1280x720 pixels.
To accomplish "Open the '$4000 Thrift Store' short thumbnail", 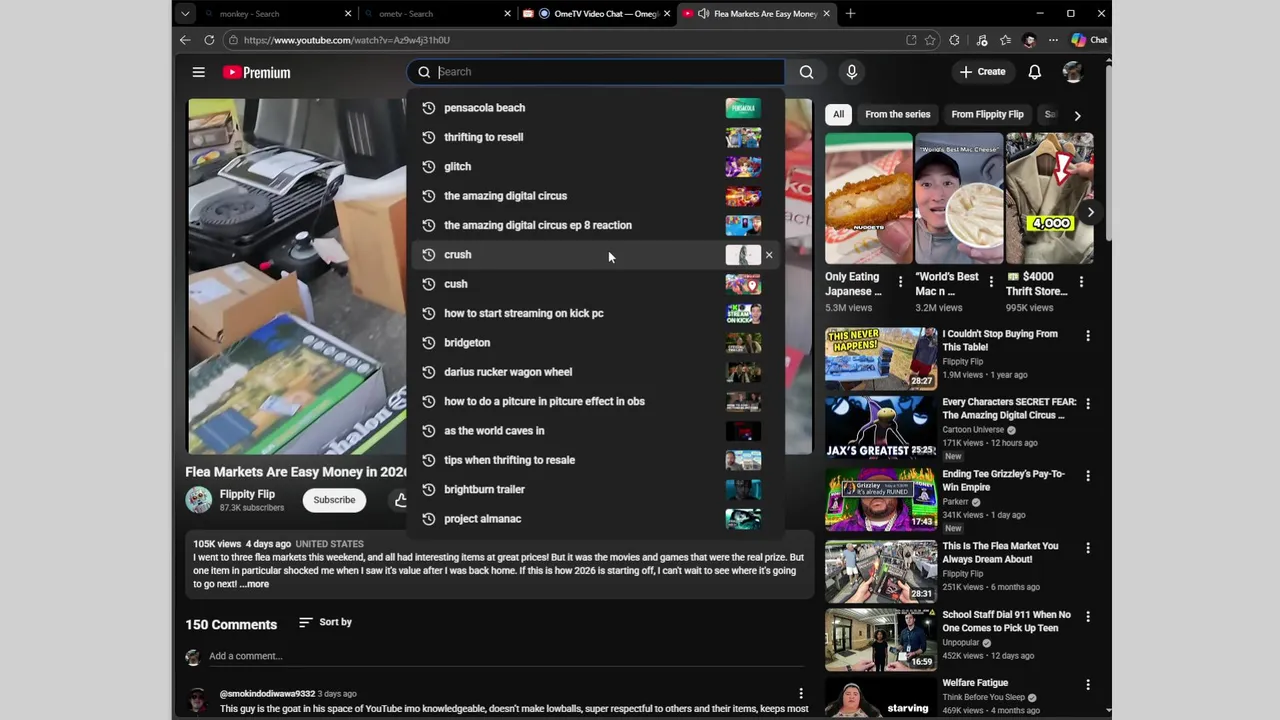I will point(1050,198).
